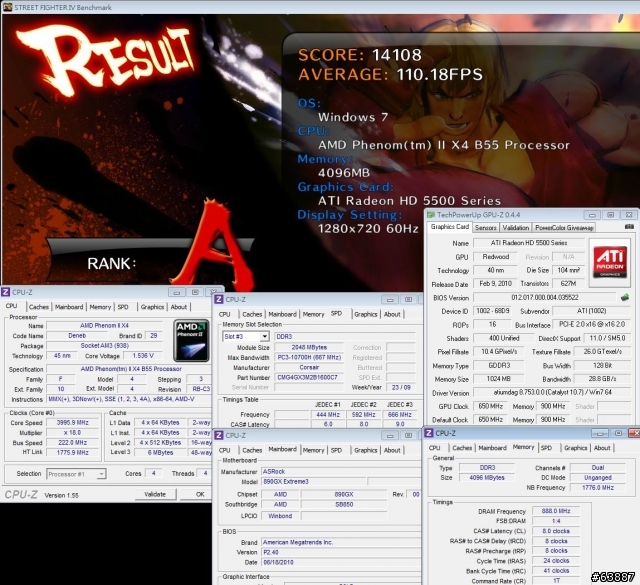Click the BIOS Version 012.017.000.004.035522 field
The image size is (640, 585).
pyautogui.click(x=545, y=298)
